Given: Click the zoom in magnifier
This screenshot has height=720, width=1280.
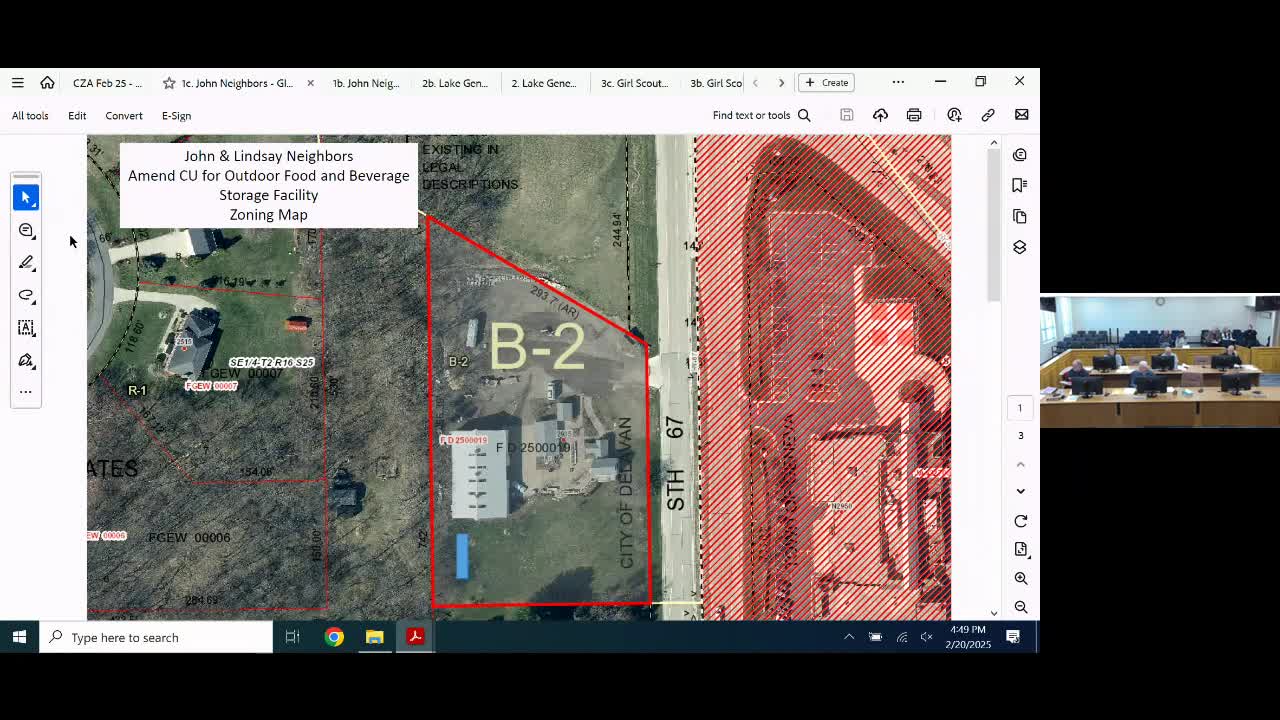Looking at the screenshot, I should tap(1020, 578).
